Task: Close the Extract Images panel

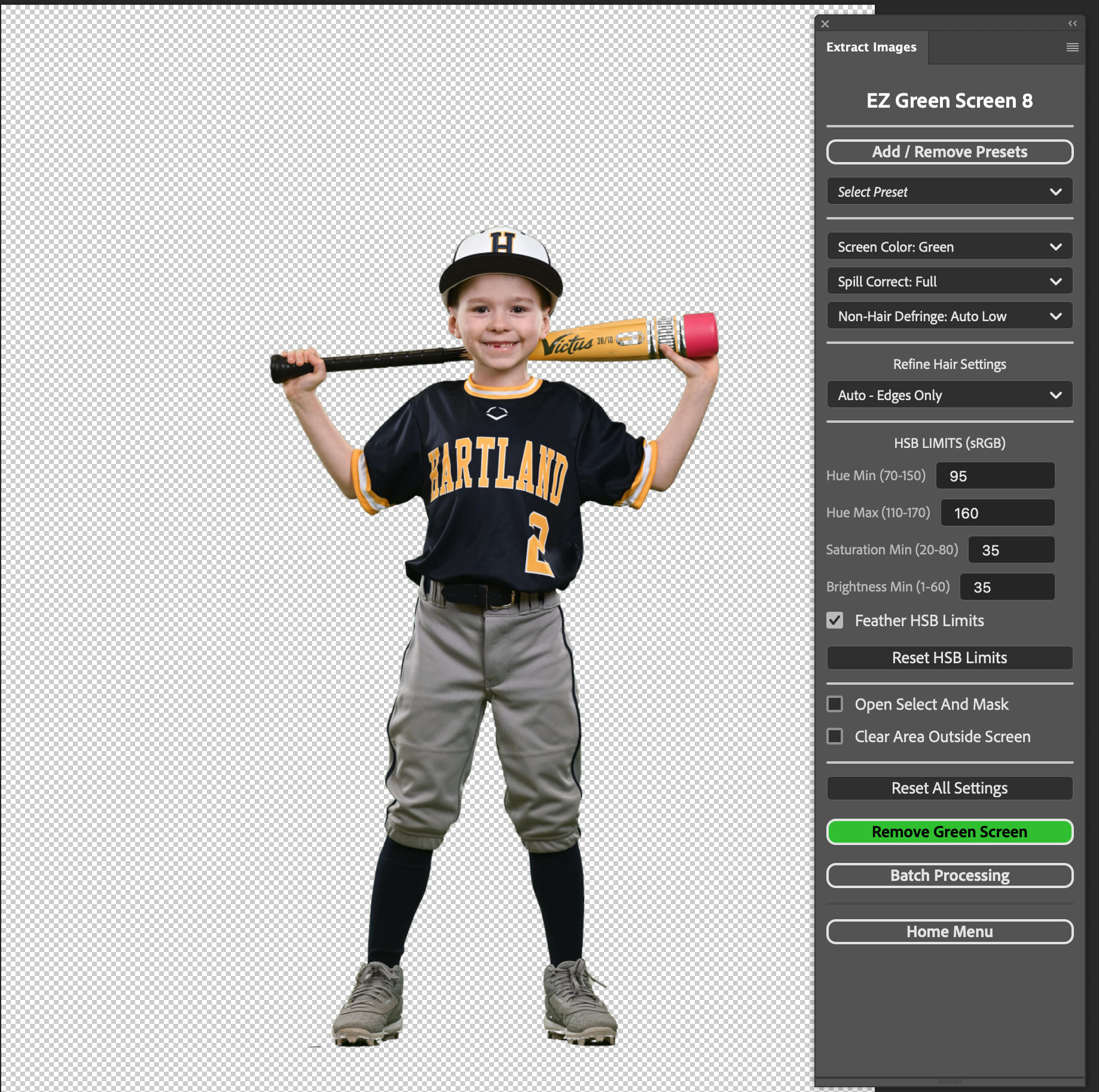Action: tap(825, 24)
